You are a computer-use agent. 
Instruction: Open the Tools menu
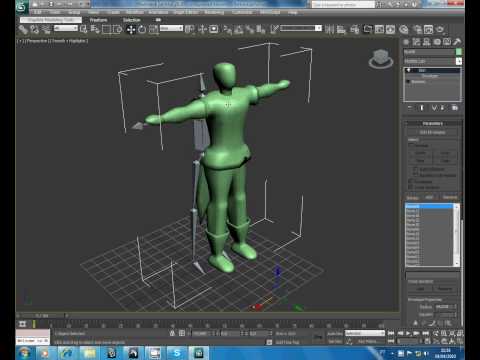55,12
